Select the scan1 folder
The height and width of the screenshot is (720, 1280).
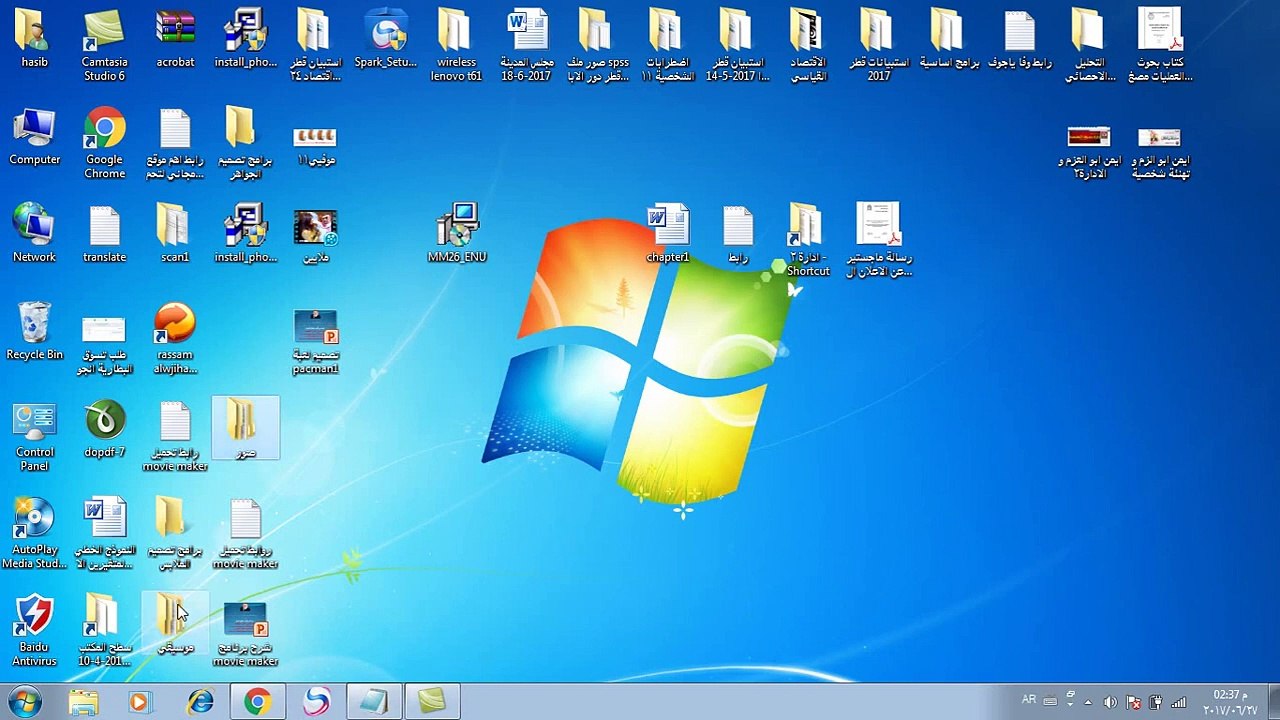175,233
